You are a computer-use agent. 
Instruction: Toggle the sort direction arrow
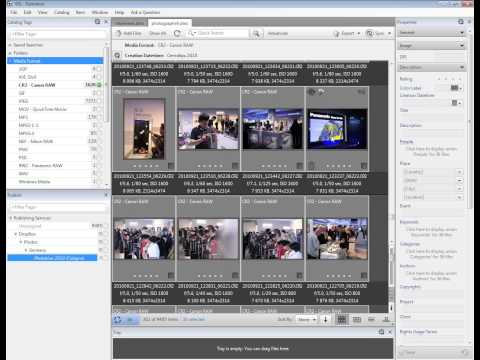tap(325, 319)
